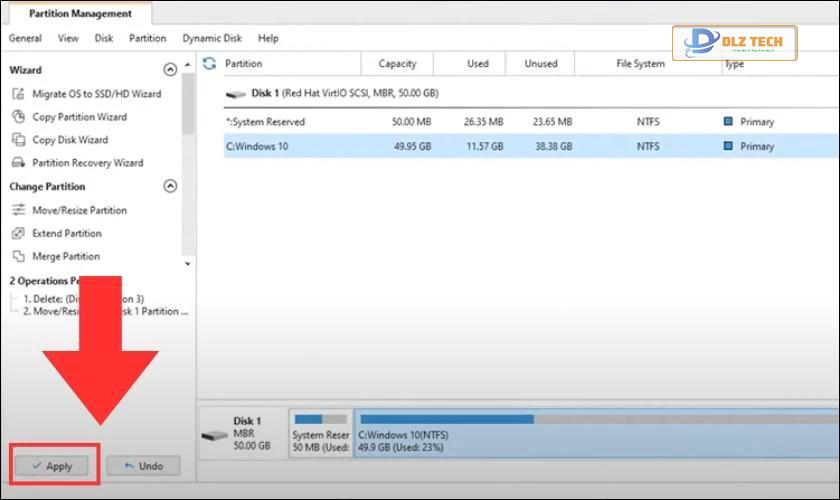
Task: Click the Apply button
Action: pos(52,466)
